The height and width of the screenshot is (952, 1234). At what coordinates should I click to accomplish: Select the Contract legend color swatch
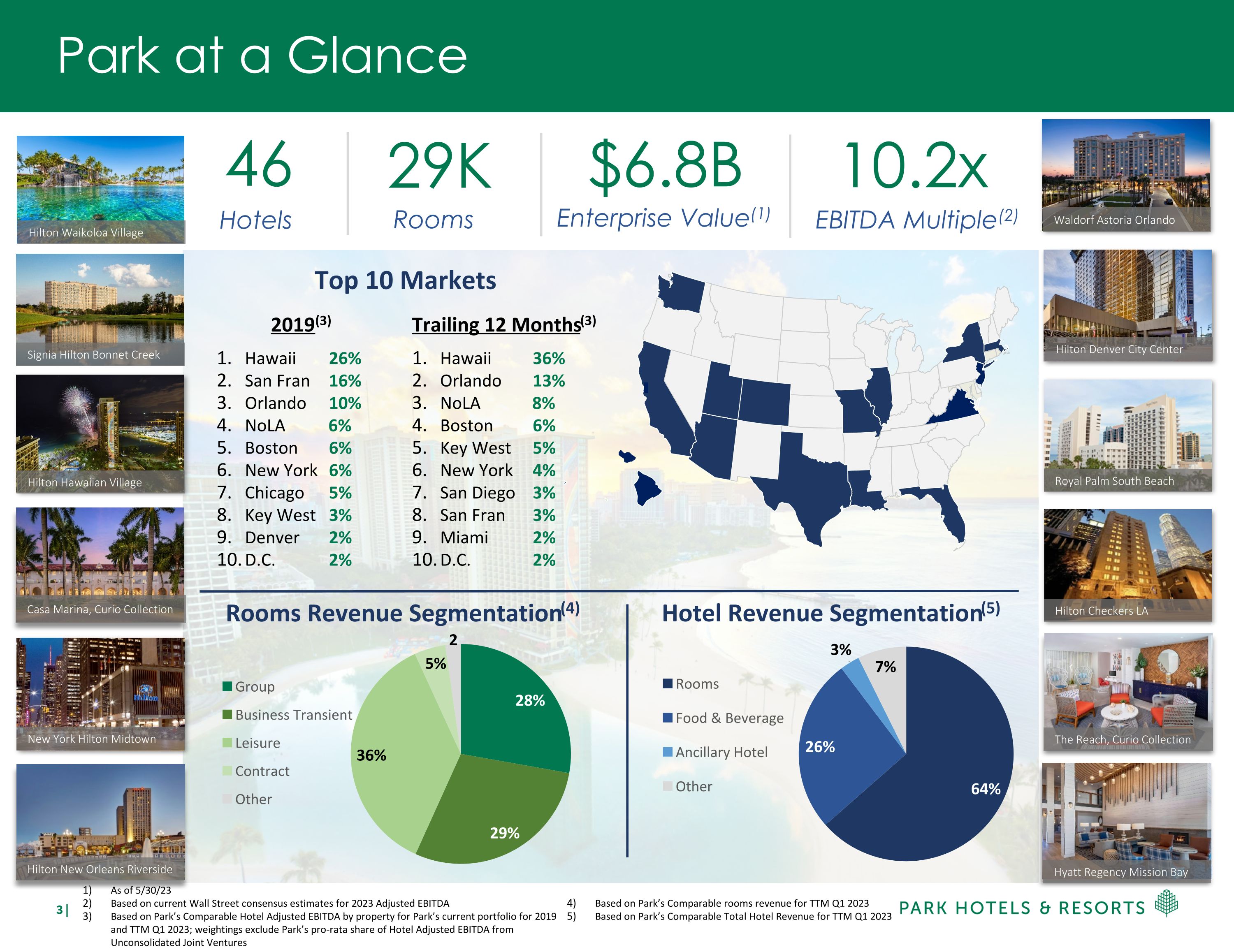coord(227,771)
